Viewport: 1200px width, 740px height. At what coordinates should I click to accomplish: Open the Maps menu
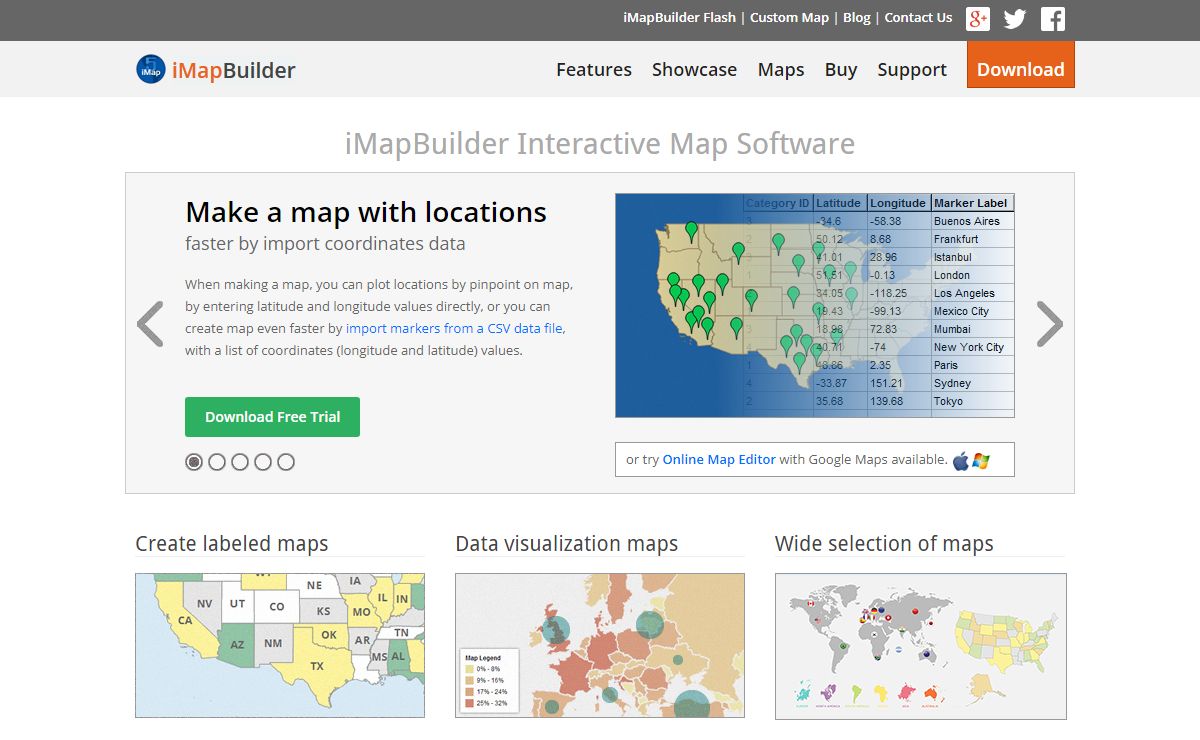coord(781,70)
